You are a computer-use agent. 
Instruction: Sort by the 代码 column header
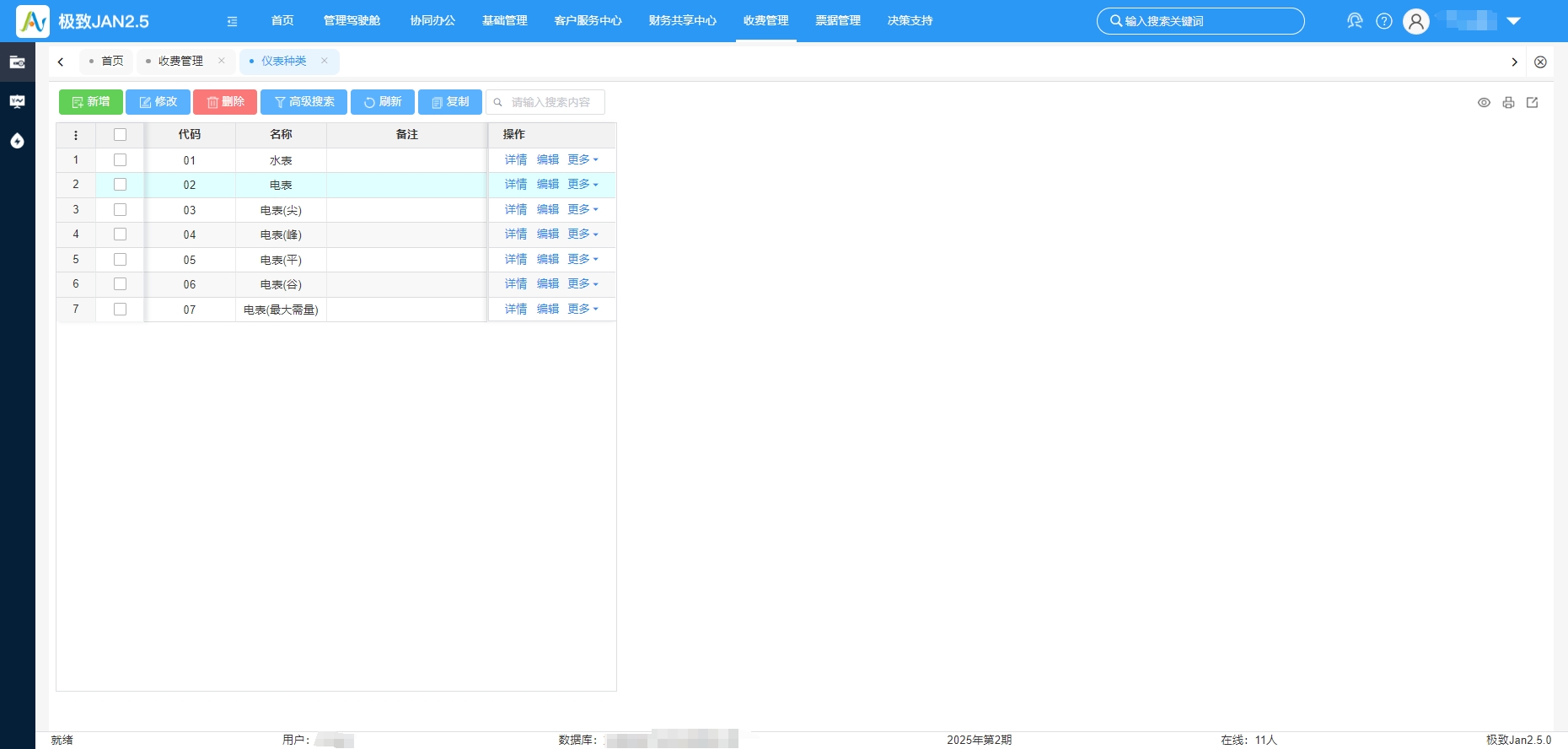tap(190, 135)
